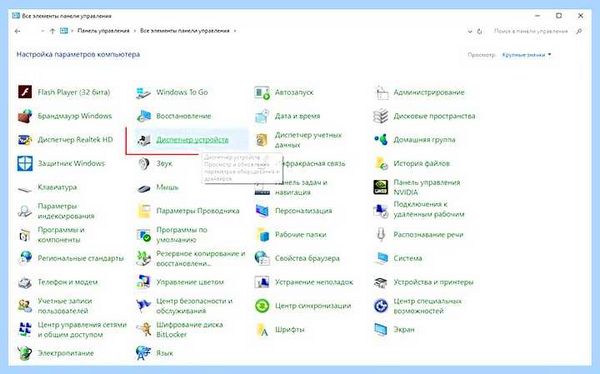The height and width of the screenshot is (374, 600).
Task: Open the Брандмауэр Windows icon
Action: [x=25, y=116]
